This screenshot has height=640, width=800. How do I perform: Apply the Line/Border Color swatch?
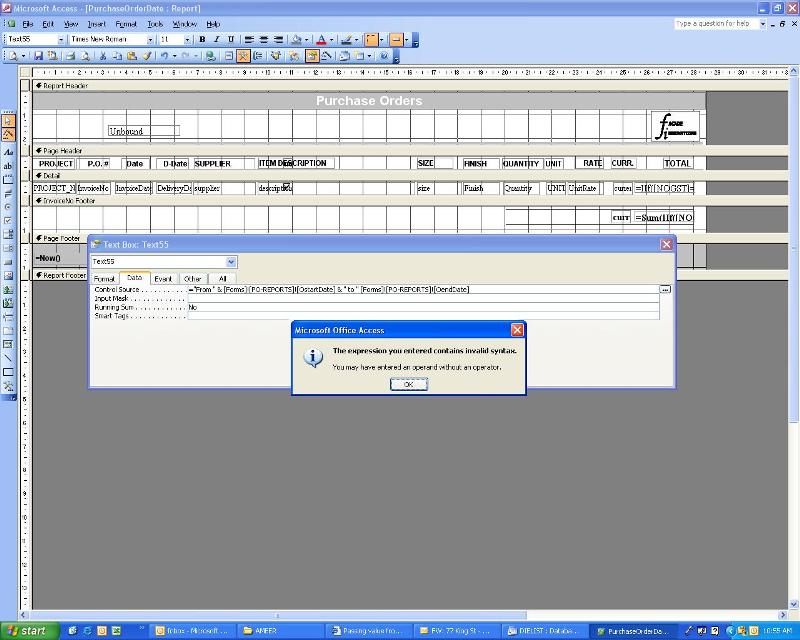click(346, 39)
